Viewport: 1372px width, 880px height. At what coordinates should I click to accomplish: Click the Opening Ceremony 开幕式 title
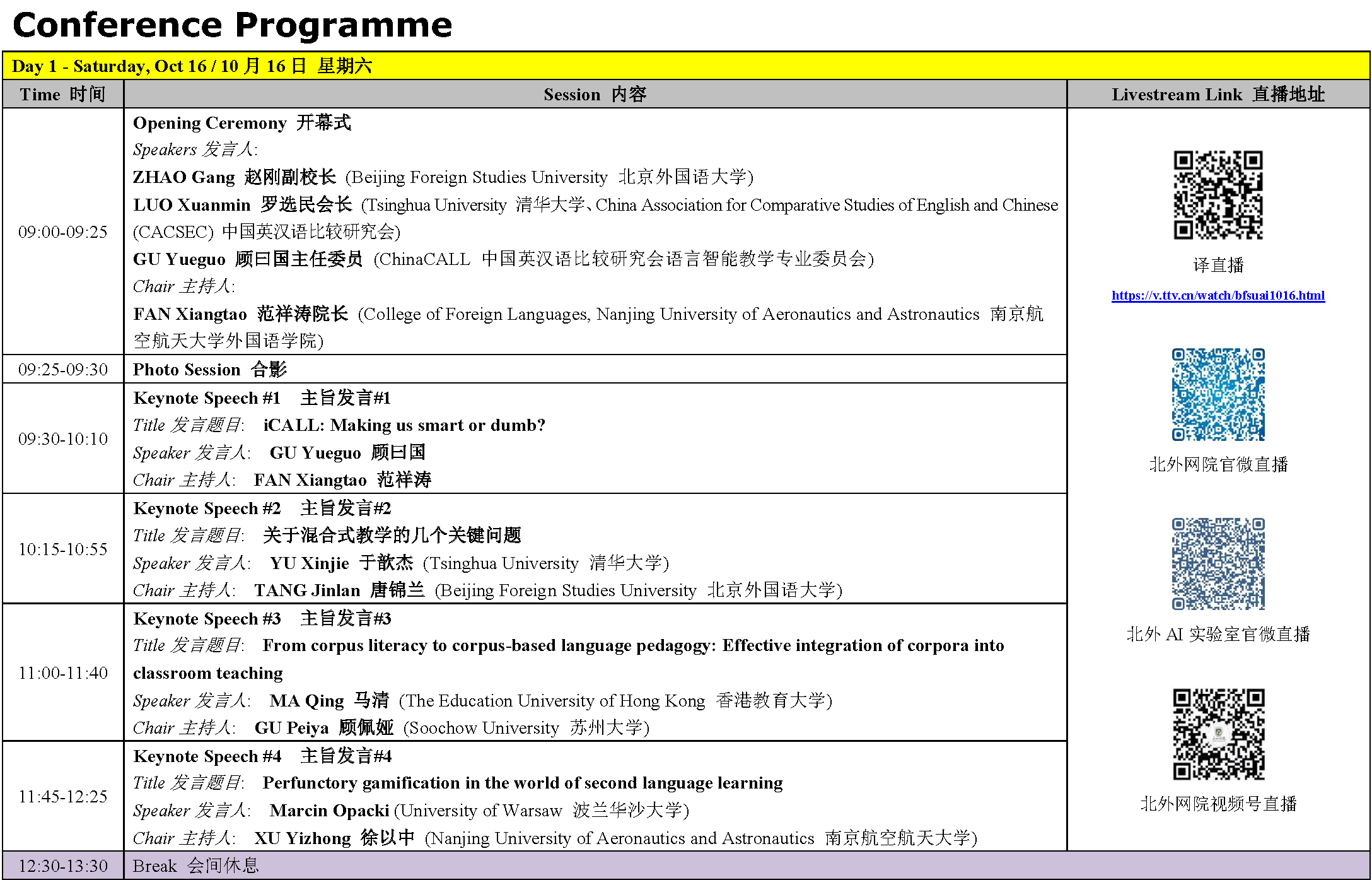coord(242,122)
